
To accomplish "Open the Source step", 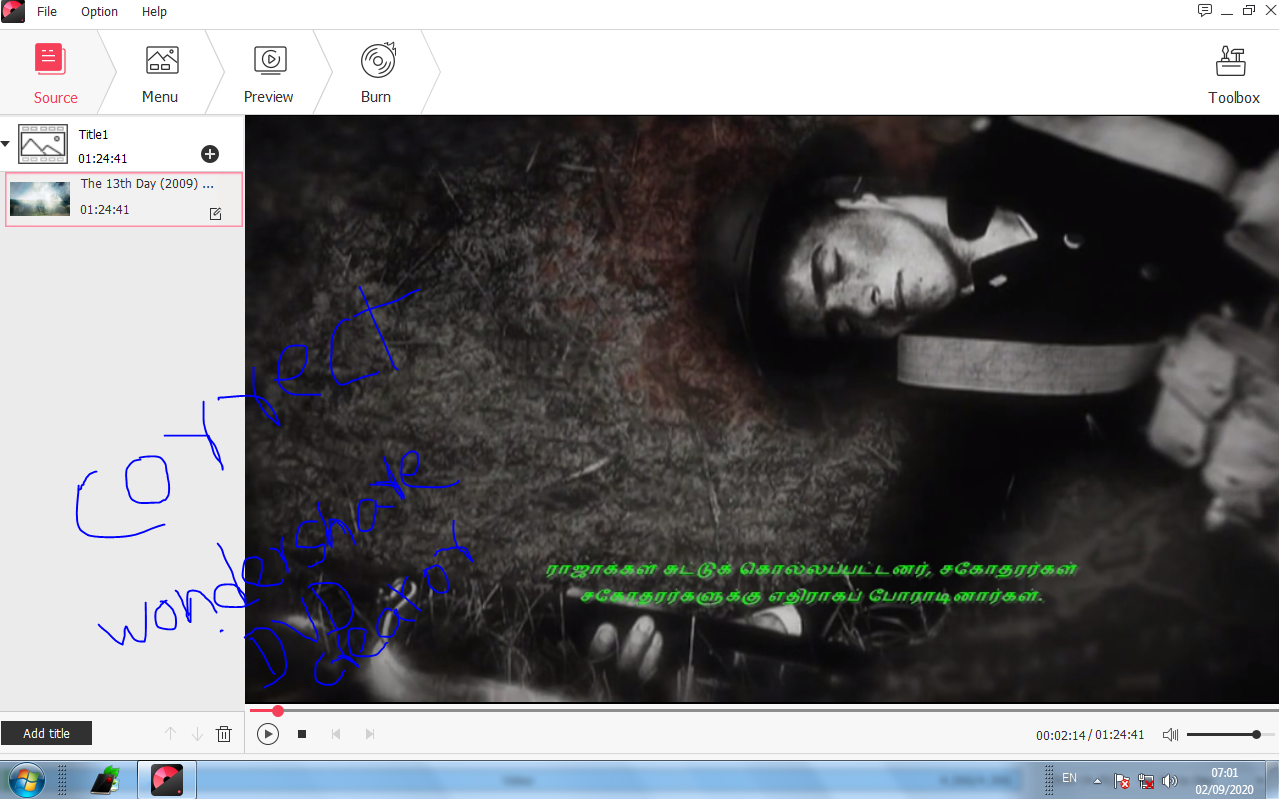I will tap(55, 73).
